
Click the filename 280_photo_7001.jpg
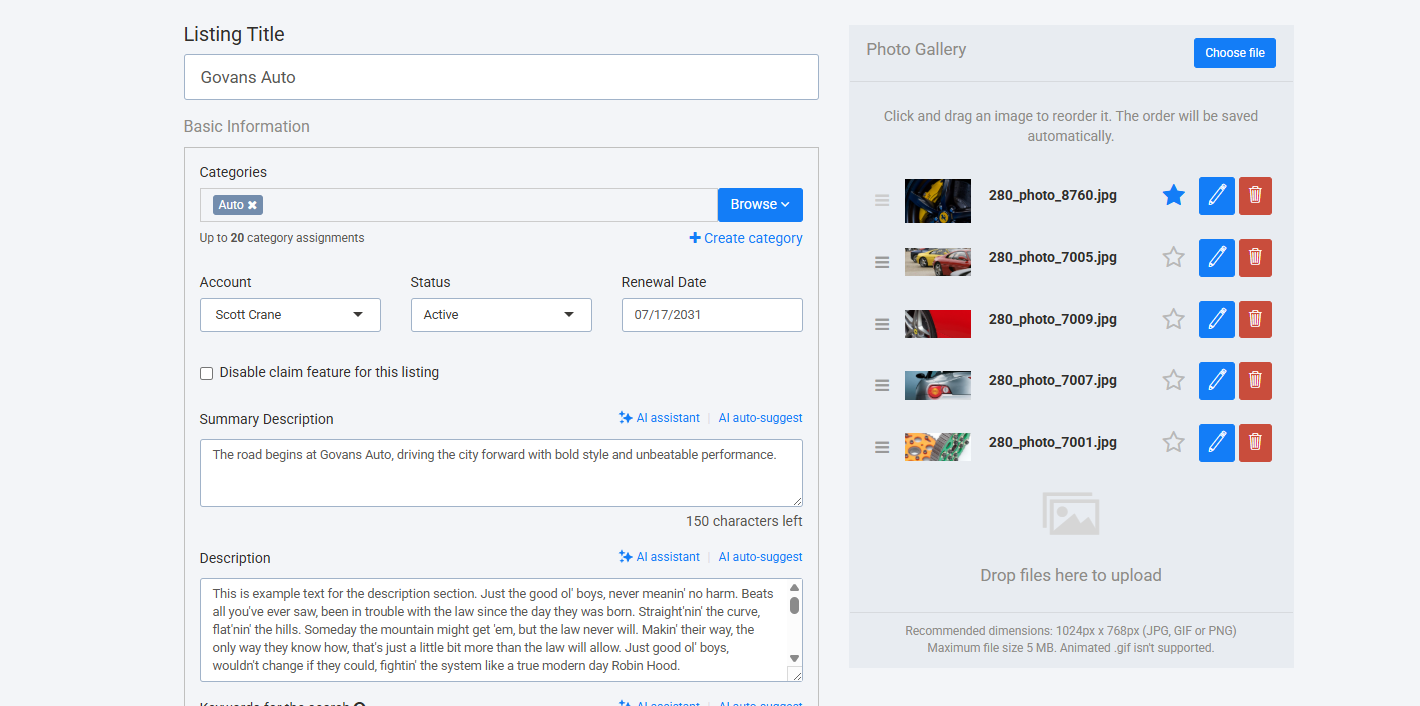tap(1053, 443)
